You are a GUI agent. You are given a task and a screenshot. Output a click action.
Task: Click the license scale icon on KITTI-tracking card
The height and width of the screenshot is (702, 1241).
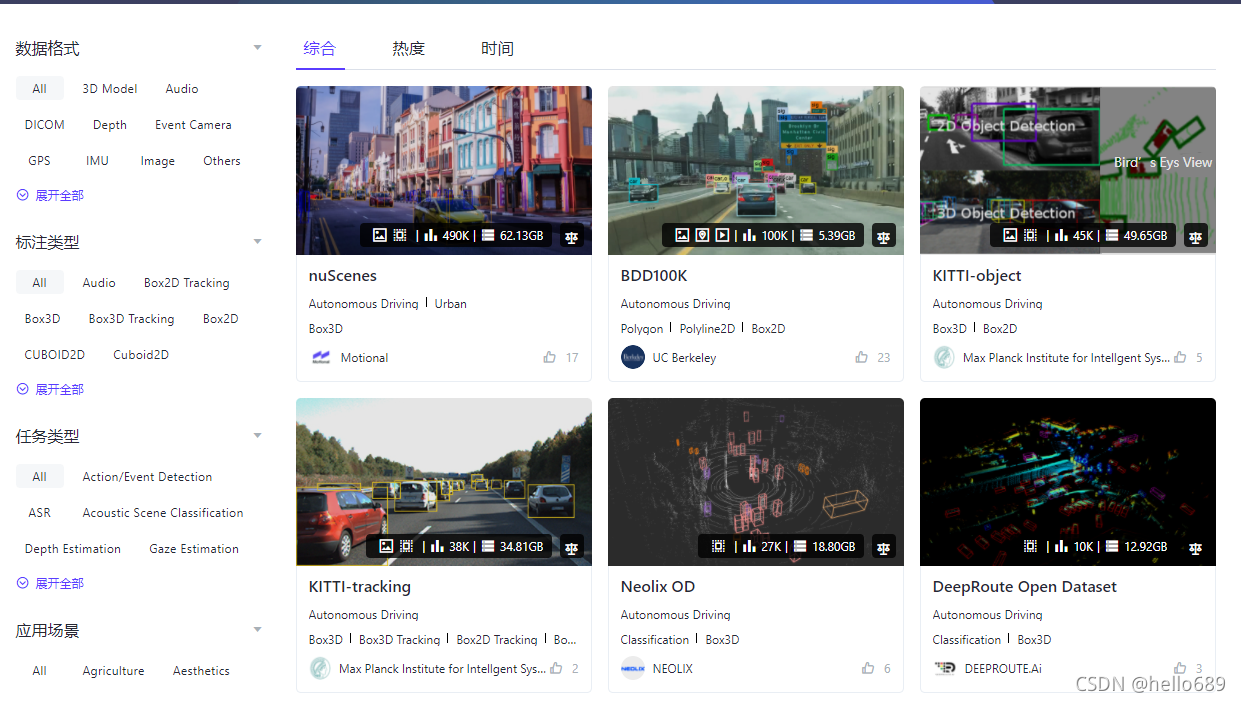click(x=572, y=548)
